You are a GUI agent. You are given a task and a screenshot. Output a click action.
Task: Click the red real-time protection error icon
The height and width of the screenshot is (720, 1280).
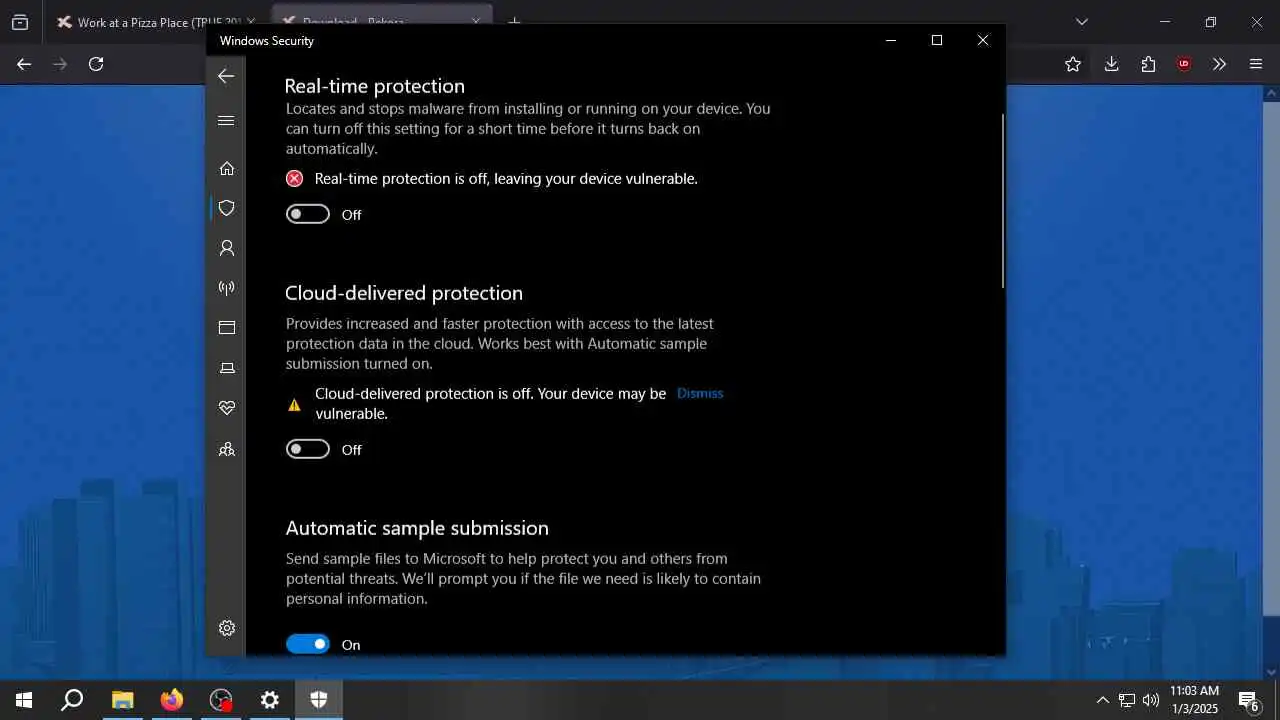click(x=294, y=179)
